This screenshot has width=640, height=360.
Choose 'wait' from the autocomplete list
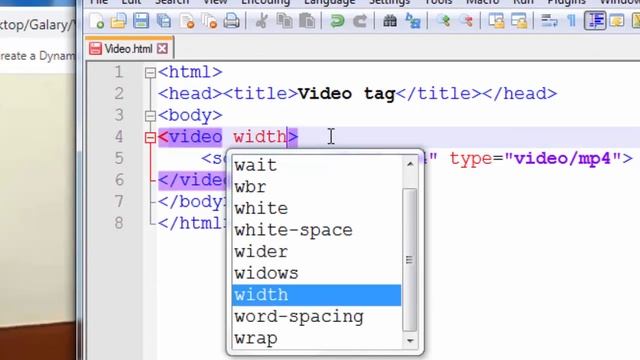point(316,166)
